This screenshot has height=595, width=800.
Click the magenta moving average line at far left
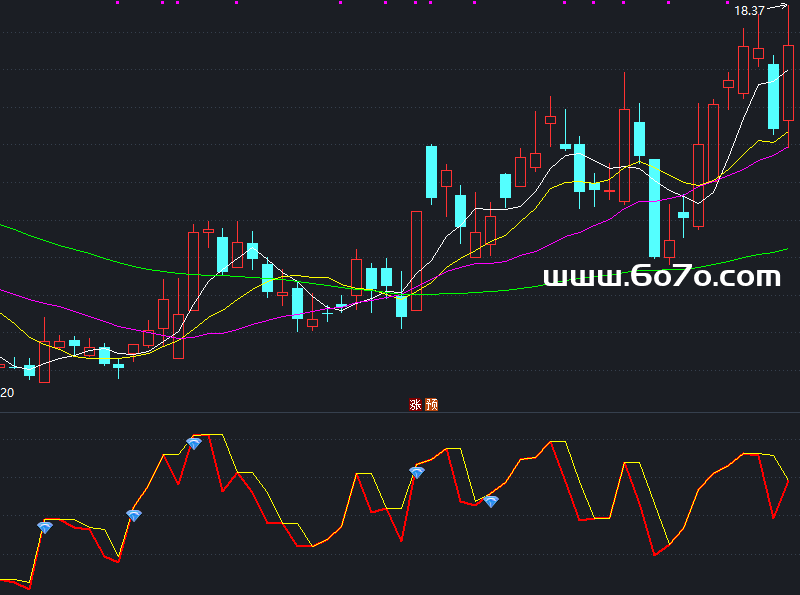point(5,291)
